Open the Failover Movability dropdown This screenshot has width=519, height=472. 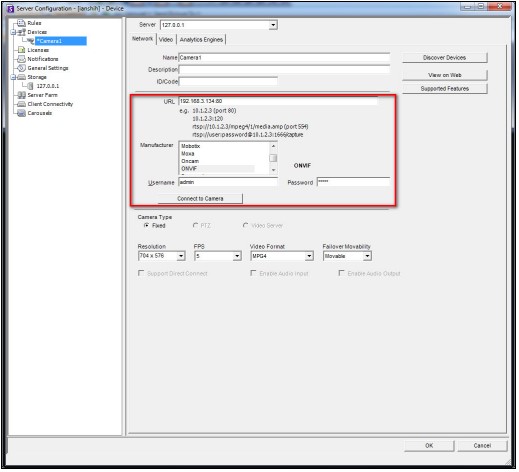point(367,256)
